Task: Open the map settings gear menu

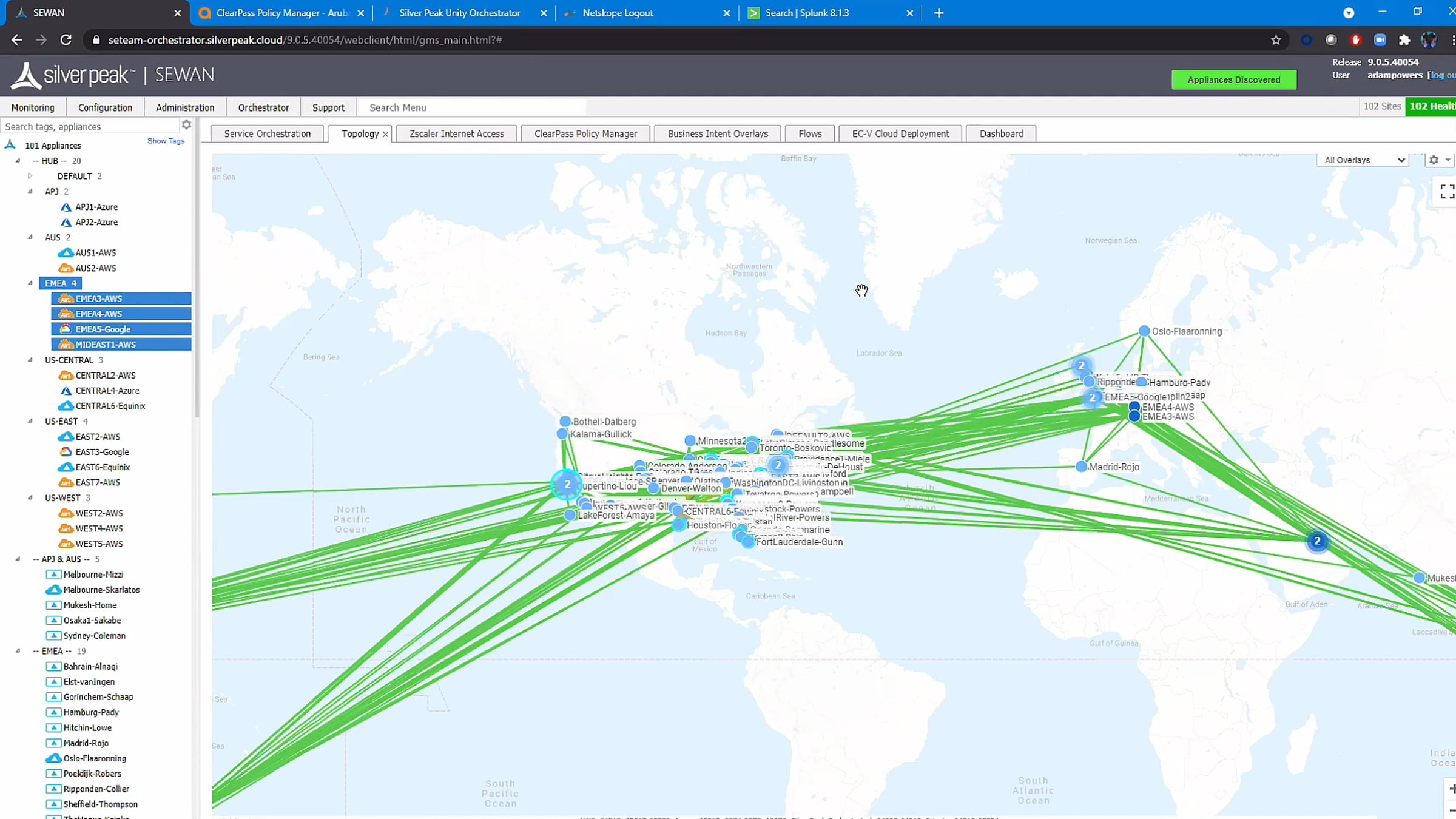Action: tap(1434, 160)
